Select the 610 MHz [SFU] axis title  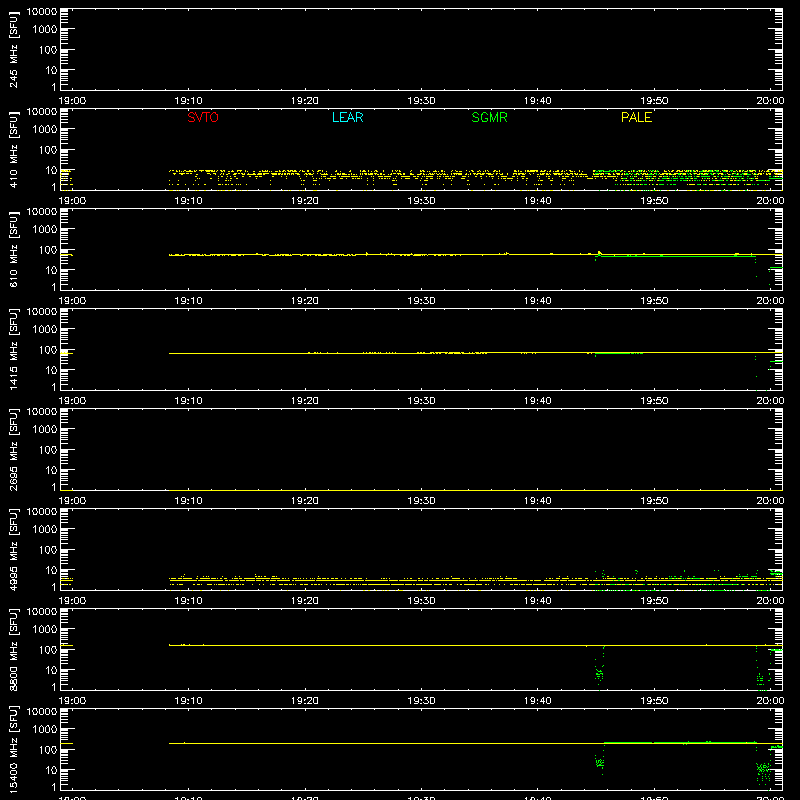pyautogui.click(x=14, y=250)
